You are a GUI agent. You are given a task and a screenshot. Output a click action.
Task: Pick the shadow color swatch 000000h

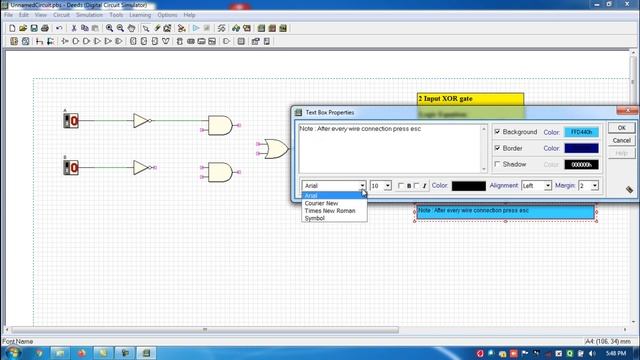pos(581,164)
